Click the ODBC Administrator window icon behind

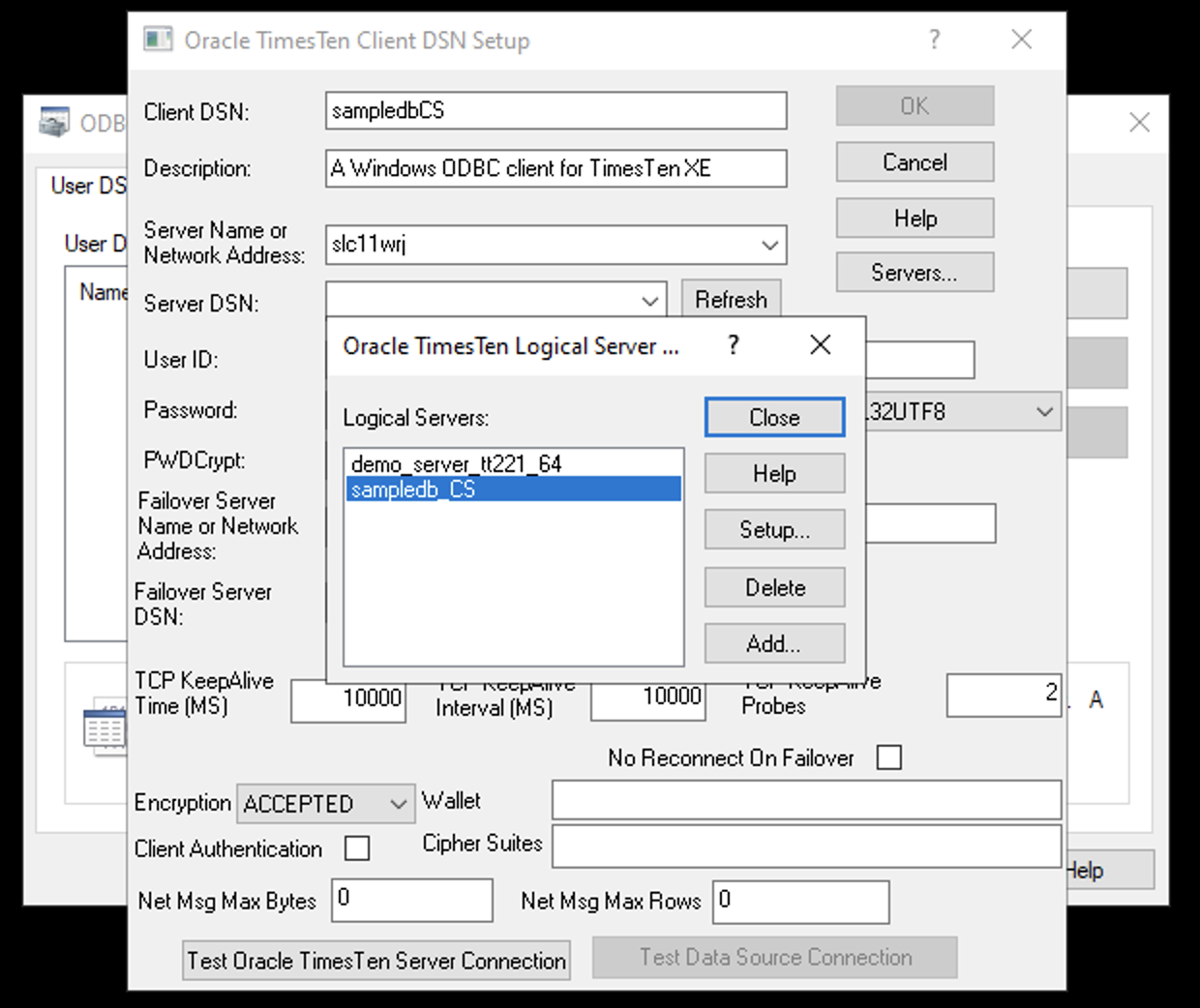point(54,122)
